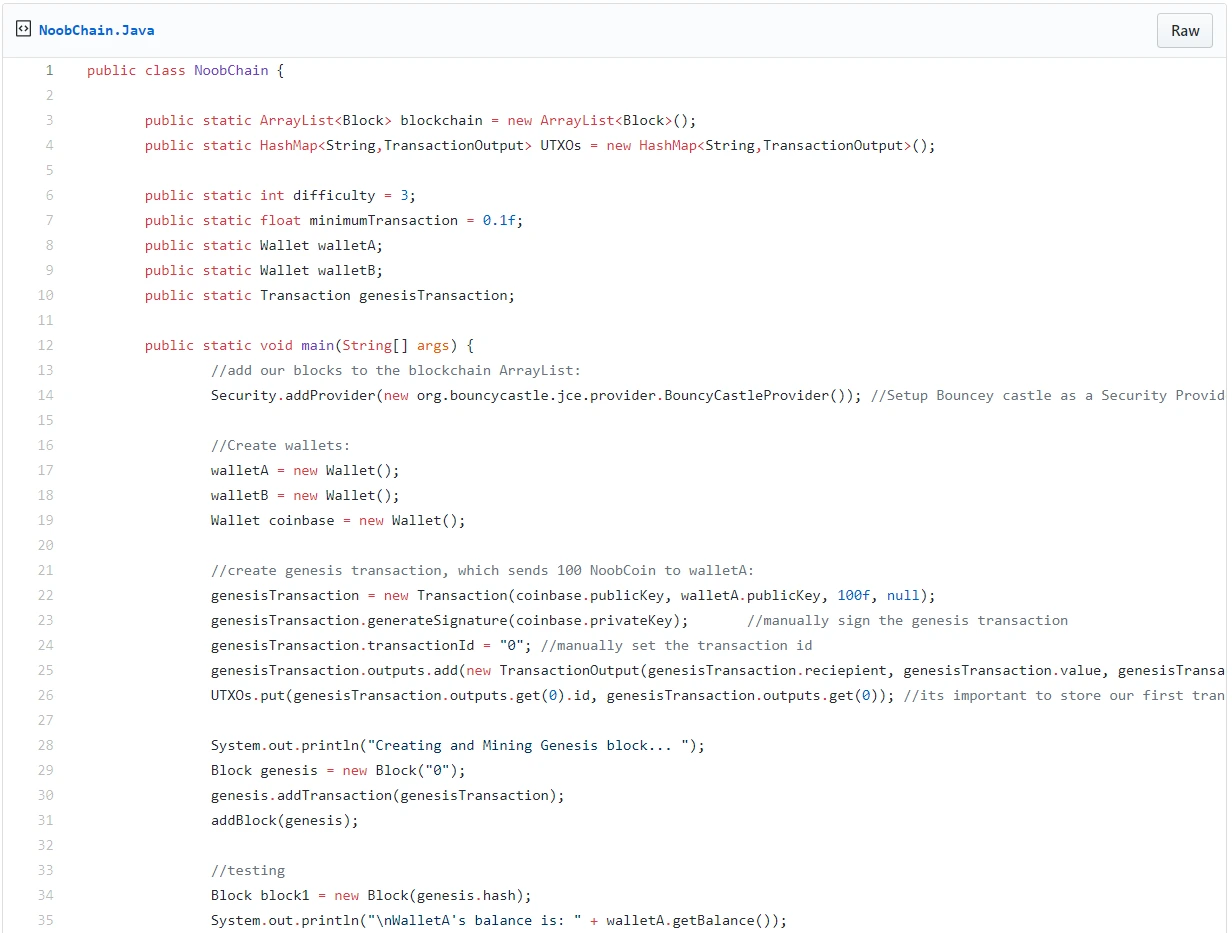Click line number 33
This screenshot has width=1232, height=933.
pos(46,870)
